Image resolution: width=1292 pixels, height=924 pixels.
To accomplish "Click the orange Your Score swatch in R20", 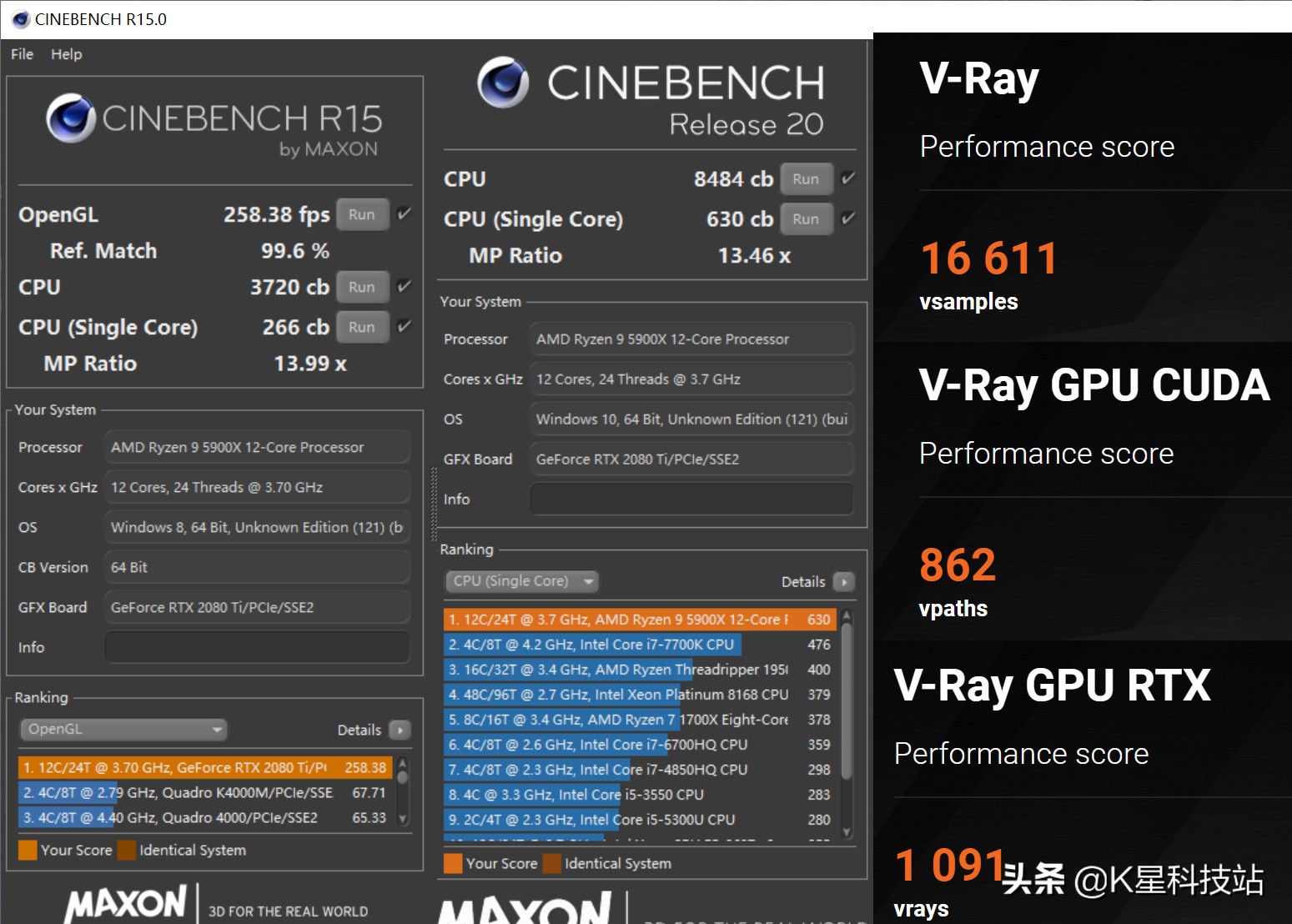I will (453, 864).
